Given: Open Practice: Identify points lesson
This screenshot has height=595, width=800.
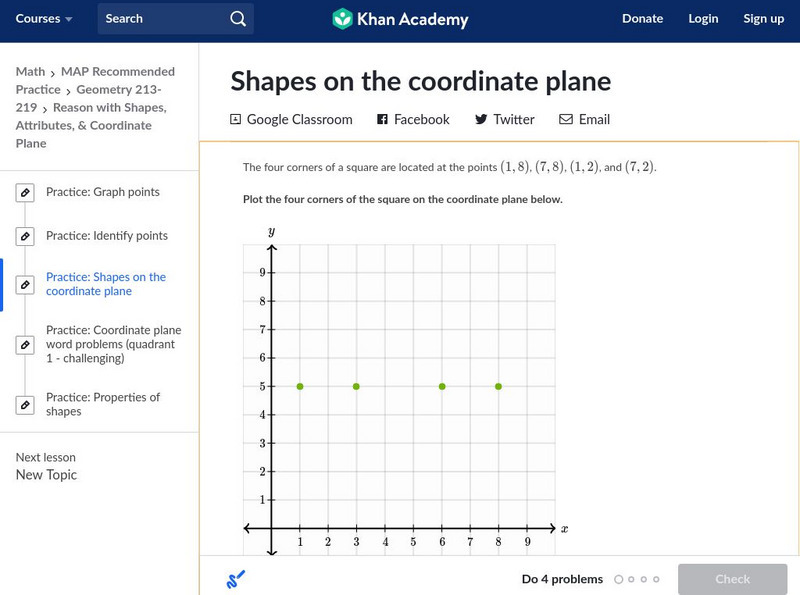Looking at the screenshot, I should 106,236.
